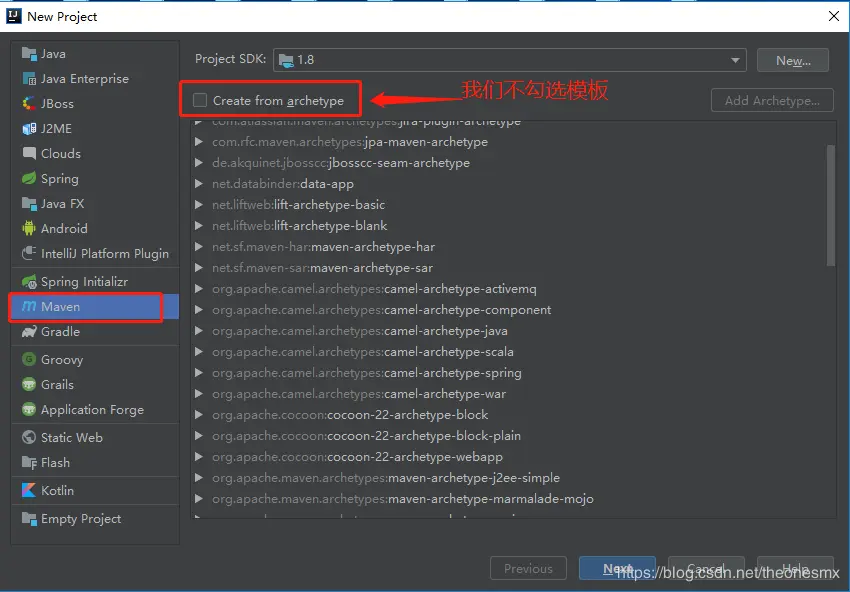Click the IntelliJ Platform Plugin icon
The image size is (850, 592).
click(29, 253)
